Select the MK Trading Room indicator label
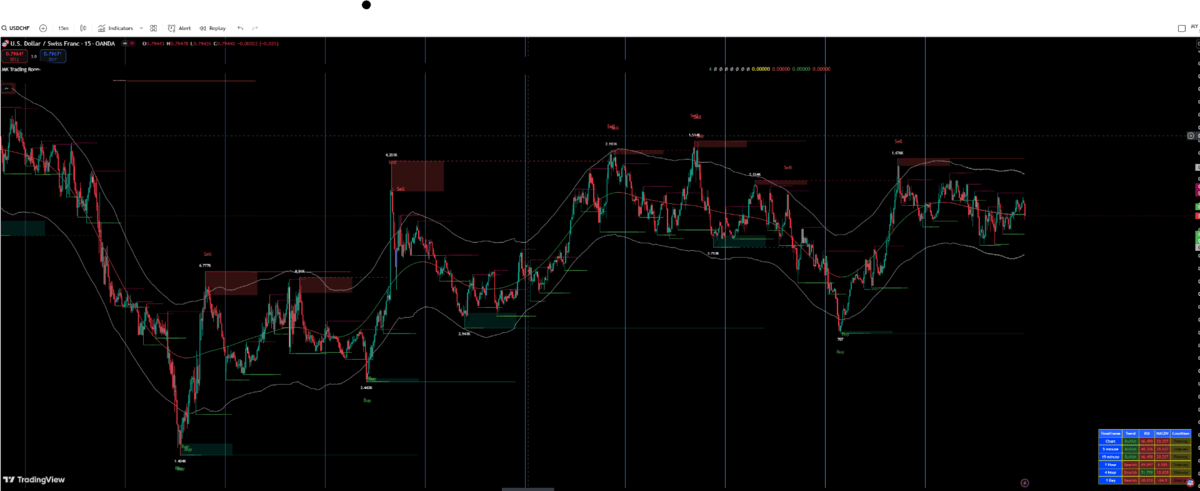 [x=21, y=69]
